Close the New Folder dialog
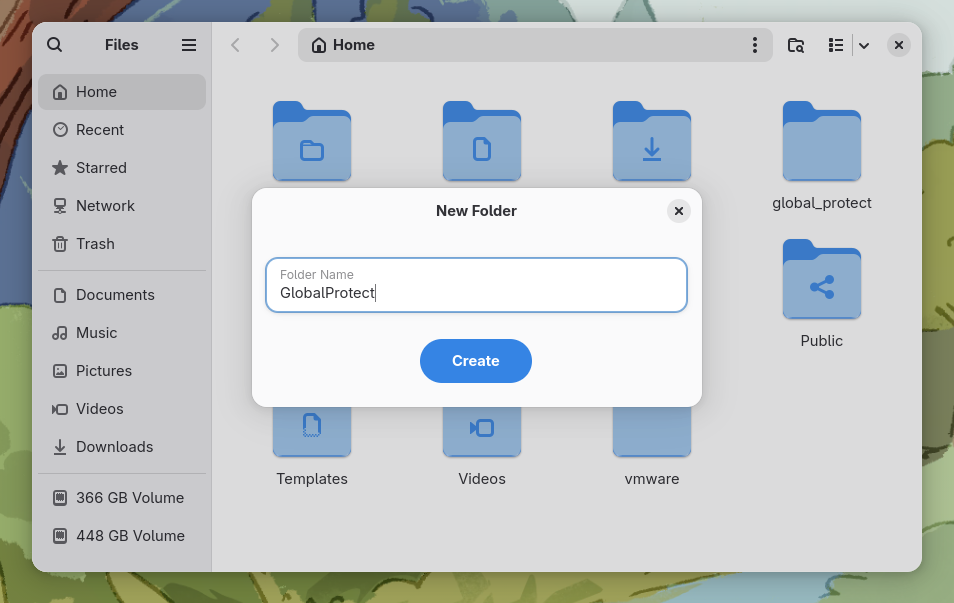Viewport: 954px width, 603px height. (x=679, y=211)
